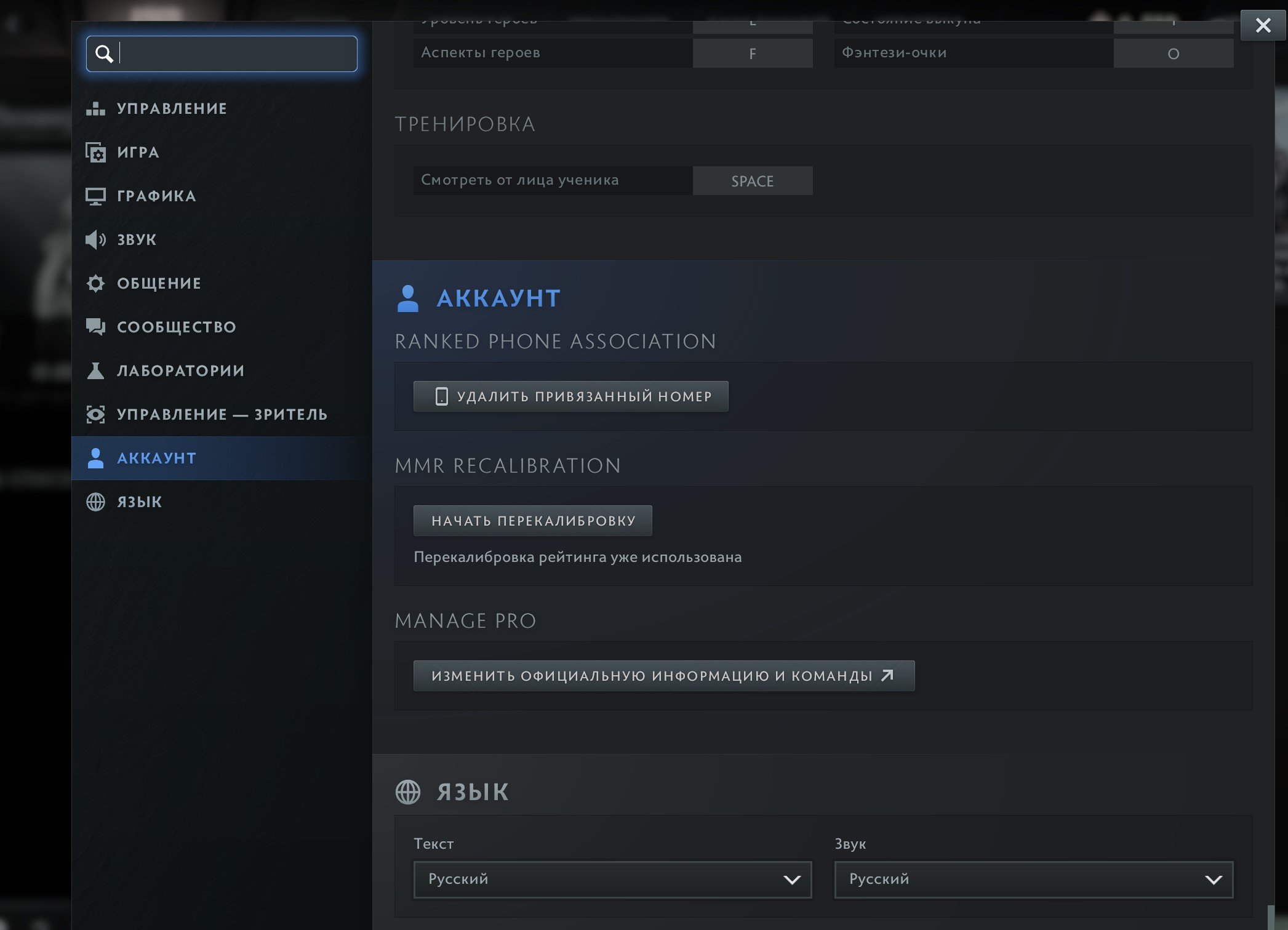1288x930 pixels.
Task: Click the MMR RECALIBRATION heading
Action: click(508, 466)
